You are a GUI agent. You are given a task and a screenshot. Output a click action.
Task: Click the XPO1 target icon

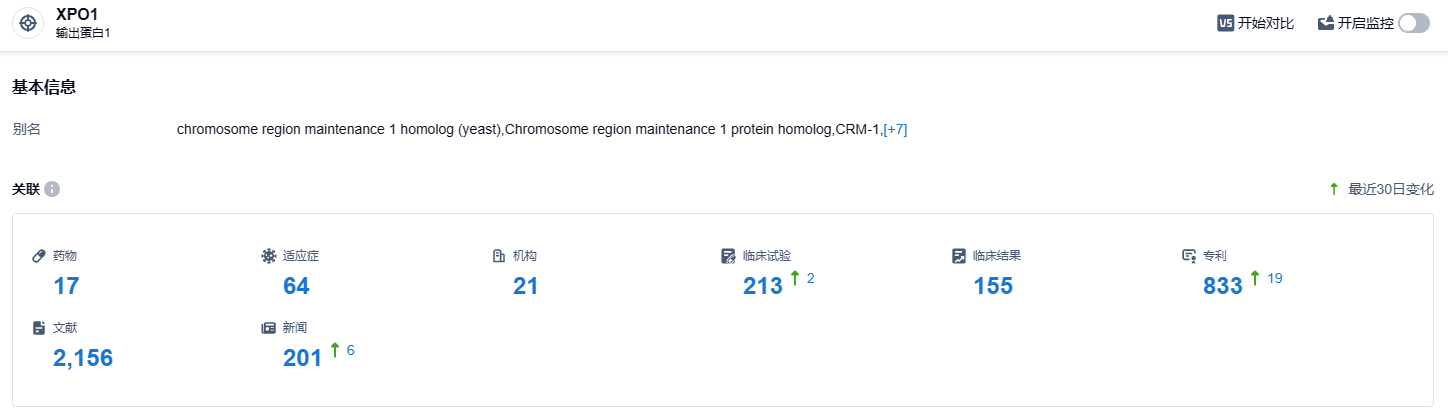28,24
